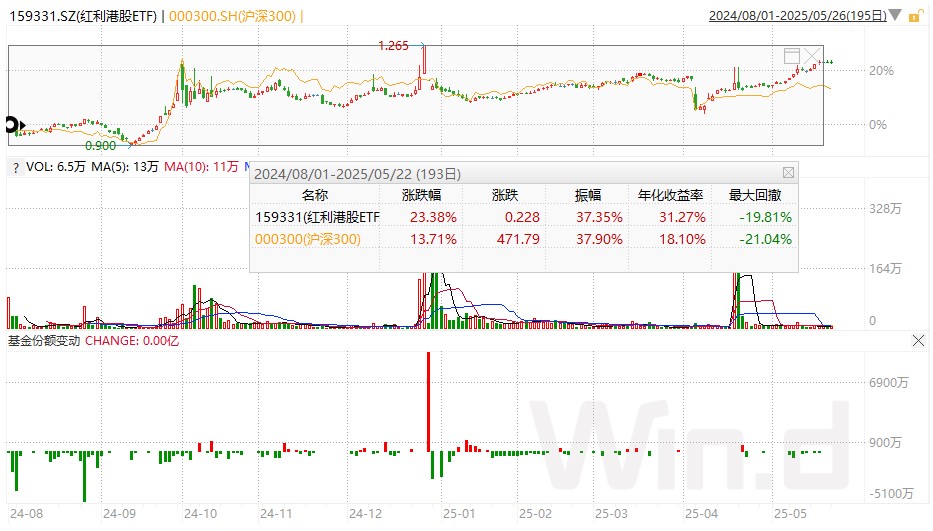Click the 25-05 time axis label
This screenshot has height=531, width=933.
[790, 514]
